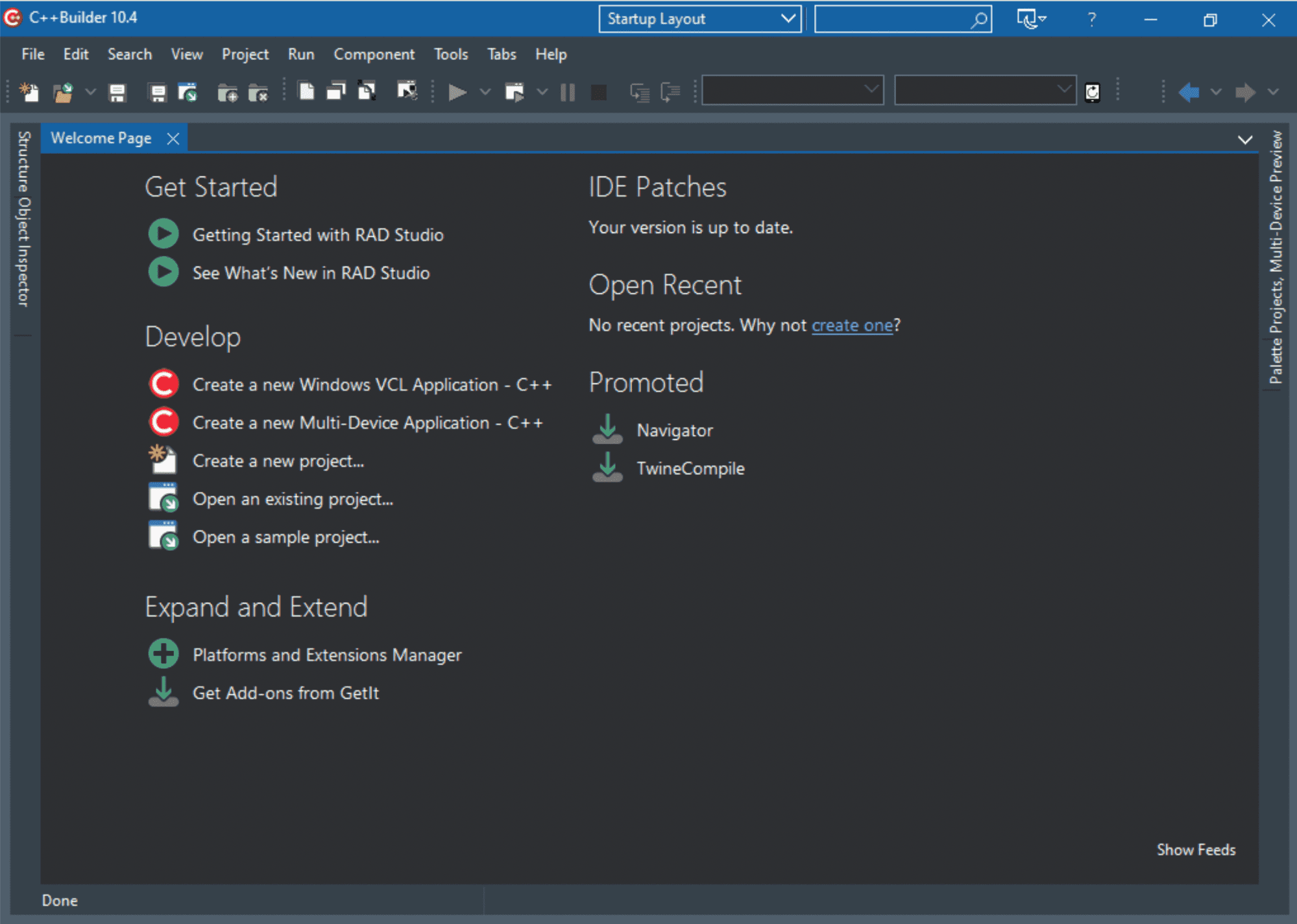This screenshot has width=1297, height=924.
Task: Click Show Feeds at the bottom right
Action: (x=1196, y=849)
